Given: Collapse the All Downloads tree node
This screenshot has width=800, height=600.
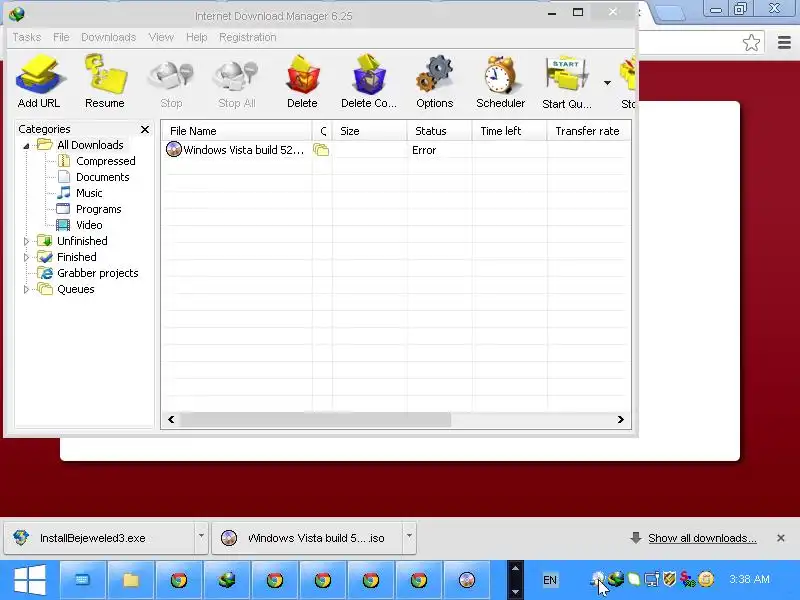Looking at the screenshot, I should point(26,146).
